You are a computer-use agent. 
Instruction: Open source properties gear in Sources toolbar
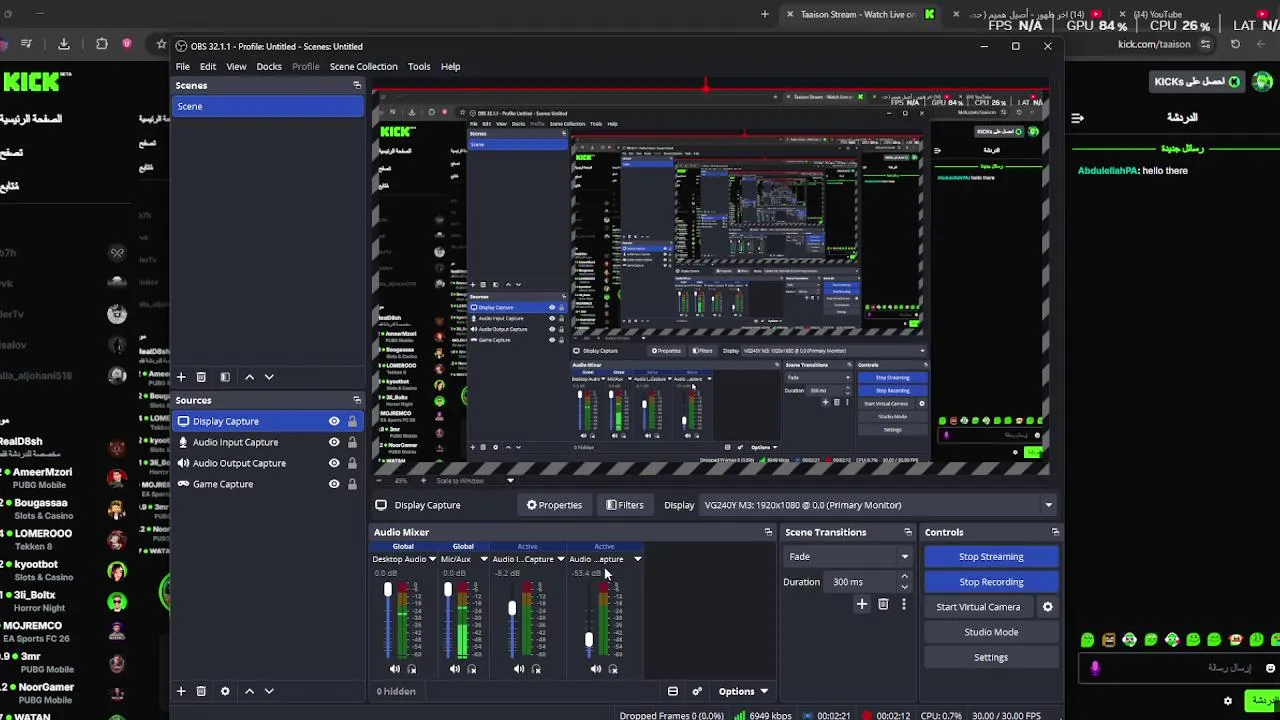[225, 691]
